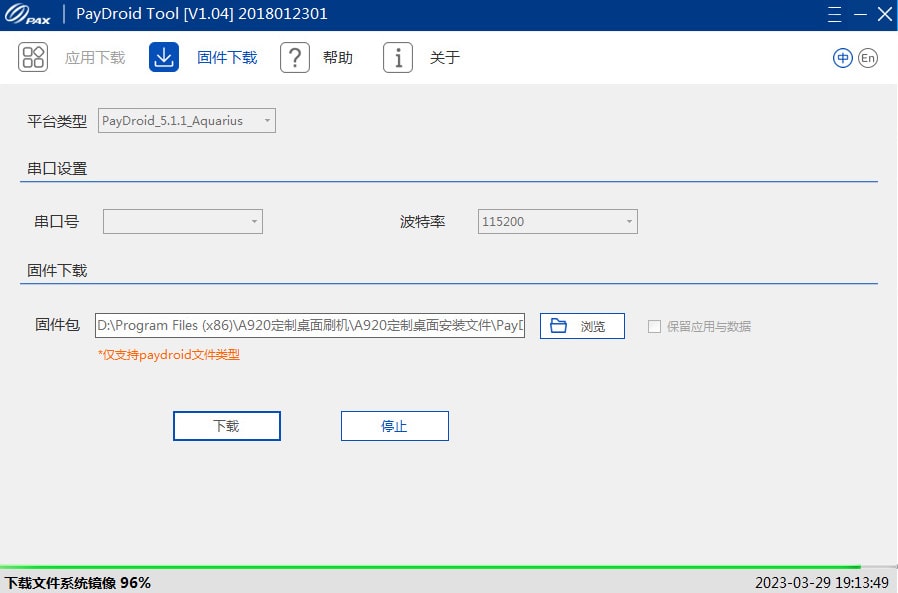Open the 应用下载 tab
This screenshot has width=898, height=593.
pyautogui.click(x=95, y=58)
